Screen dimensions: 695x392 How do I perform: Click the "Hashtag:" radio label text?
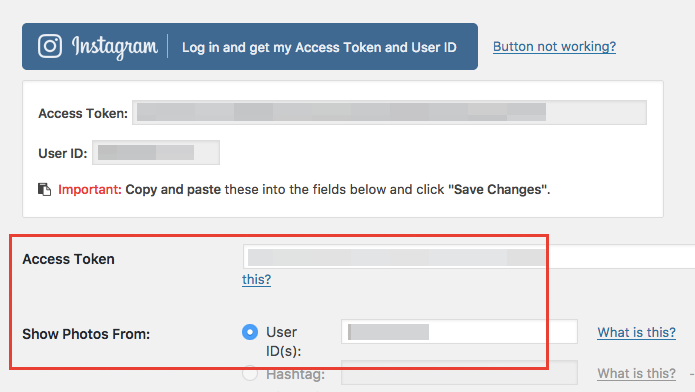[295, 374]
